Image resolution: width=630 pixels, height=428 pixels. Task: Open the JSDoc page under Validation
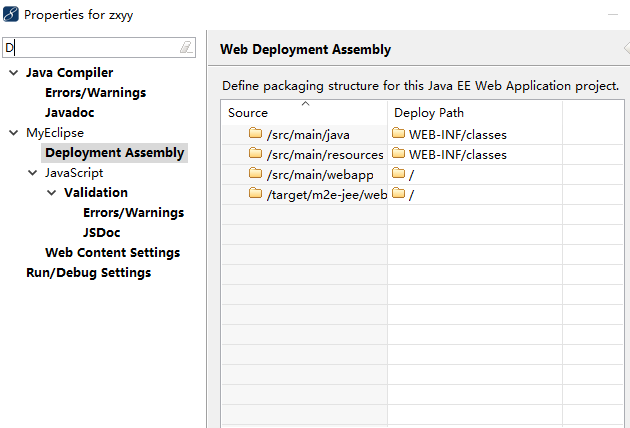click(102, 233)
